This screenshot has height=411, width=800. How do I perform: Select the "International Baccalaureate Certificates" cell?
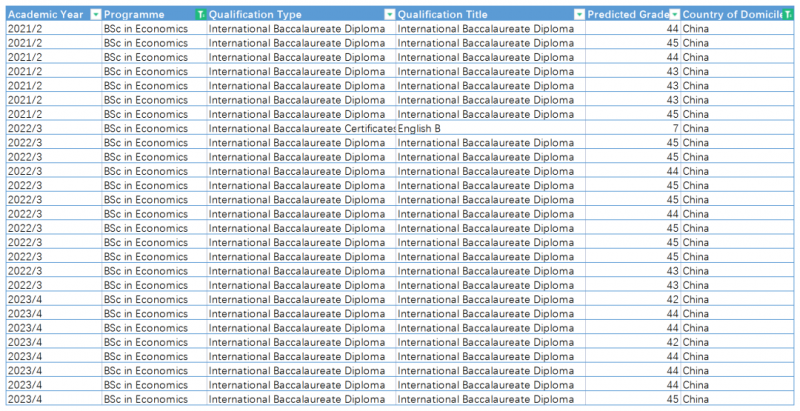click(x=302, y=129)
